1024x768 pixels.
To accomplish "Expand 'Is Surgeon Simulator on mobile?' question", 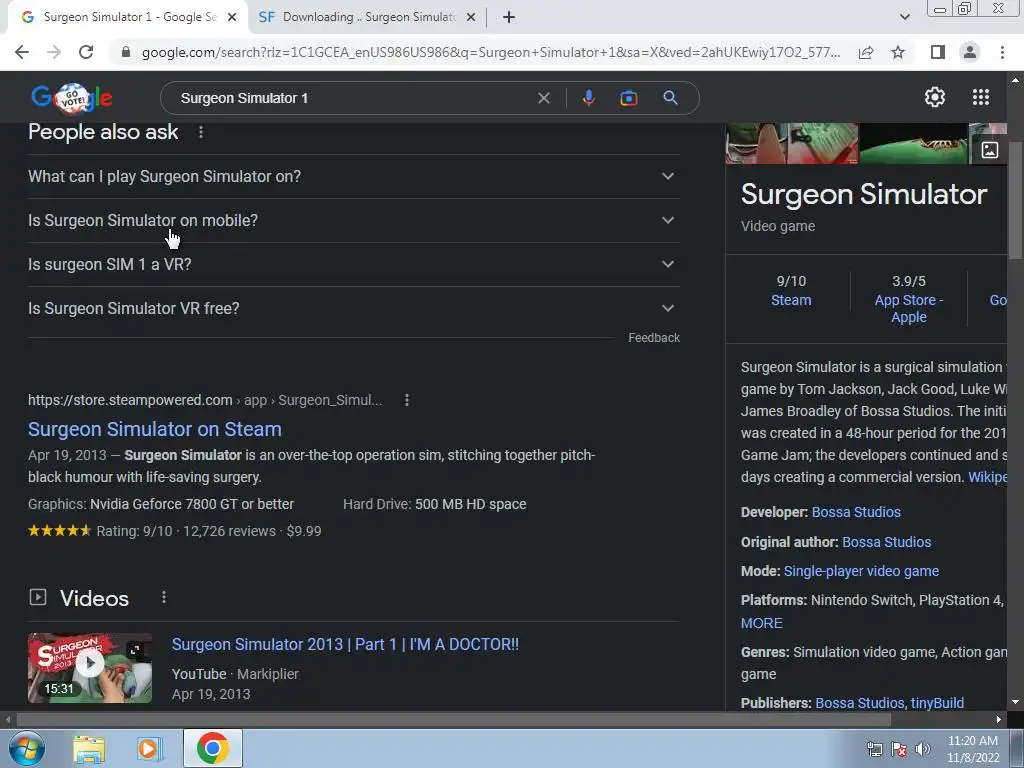I will click(353, 221).
